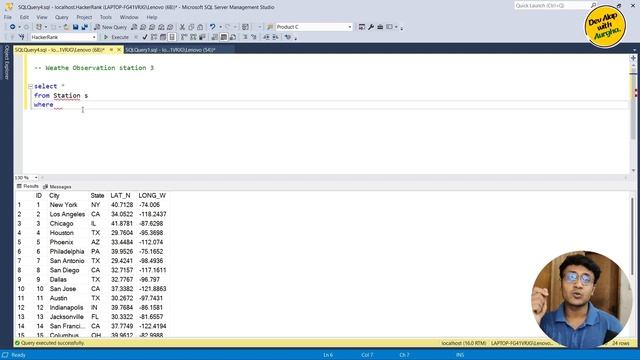Click the Paste icon
The image size is (640, 360).
tap(200, 27)
